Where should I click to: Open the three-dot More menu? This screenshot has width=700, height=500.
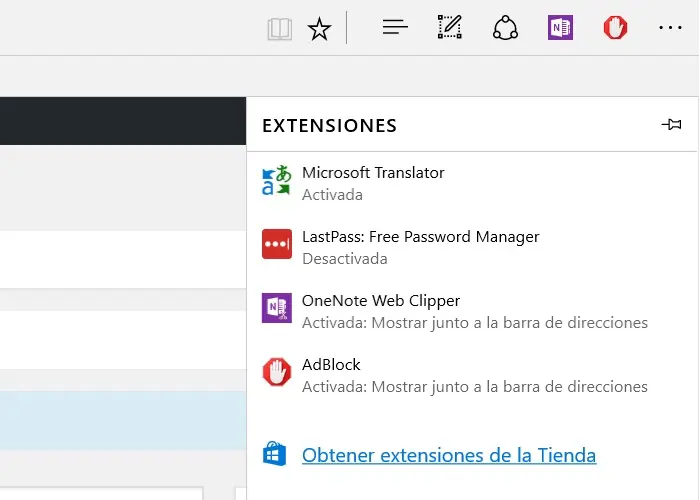pos(671,28)
